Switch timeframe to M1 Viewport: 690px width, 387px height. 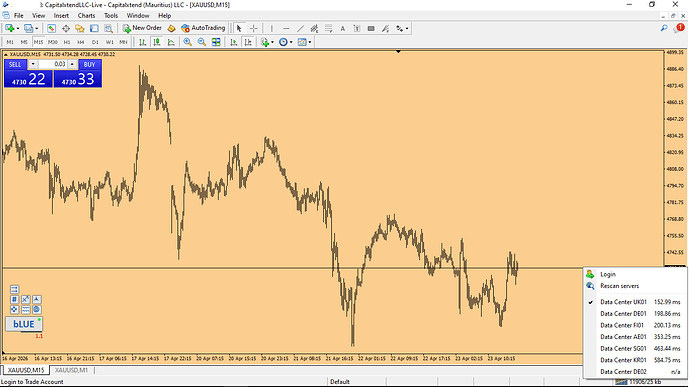10,42
